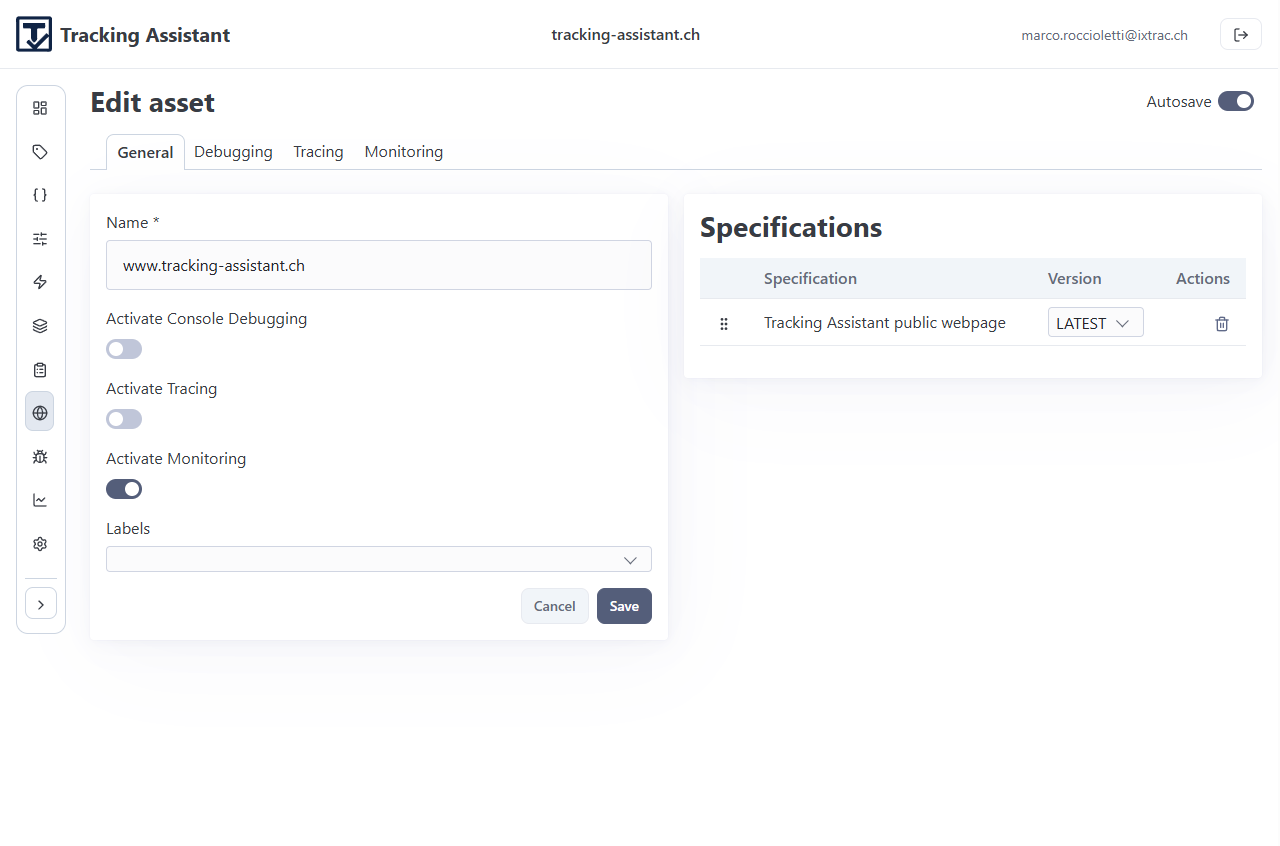Open the dashboard grid icon in sidebar

(x=40, y=108)
